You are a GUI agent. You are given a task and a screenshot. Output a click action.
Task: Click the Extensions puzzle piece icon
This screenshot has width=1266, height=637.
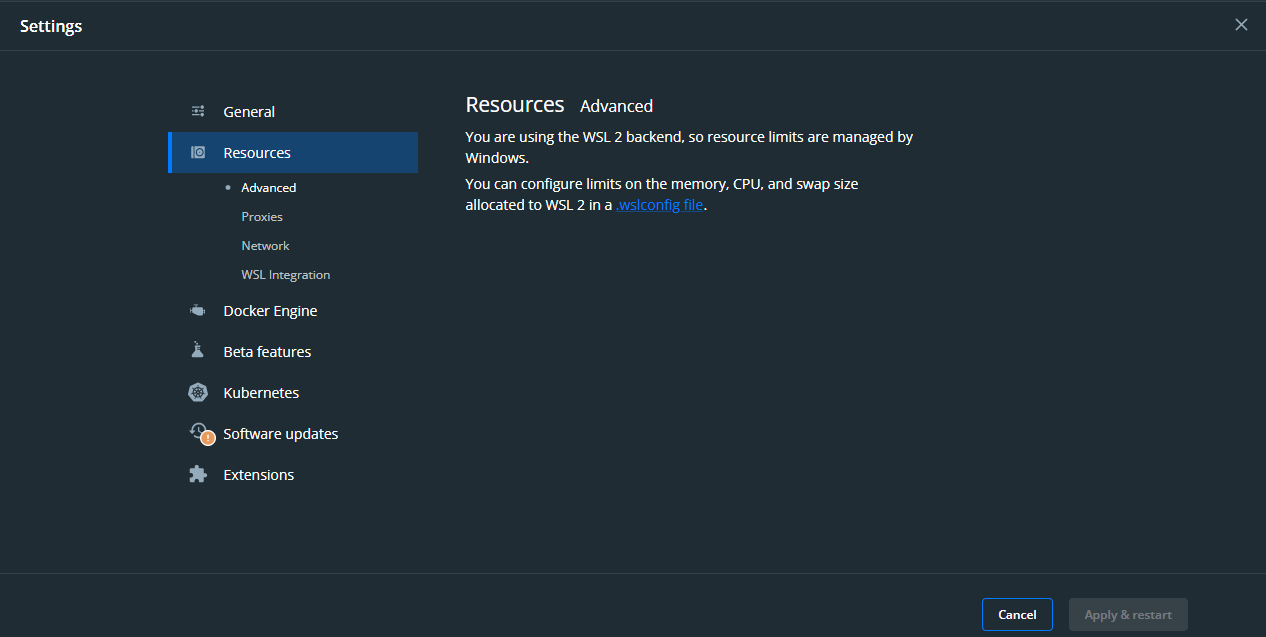(x=198, y=474)
